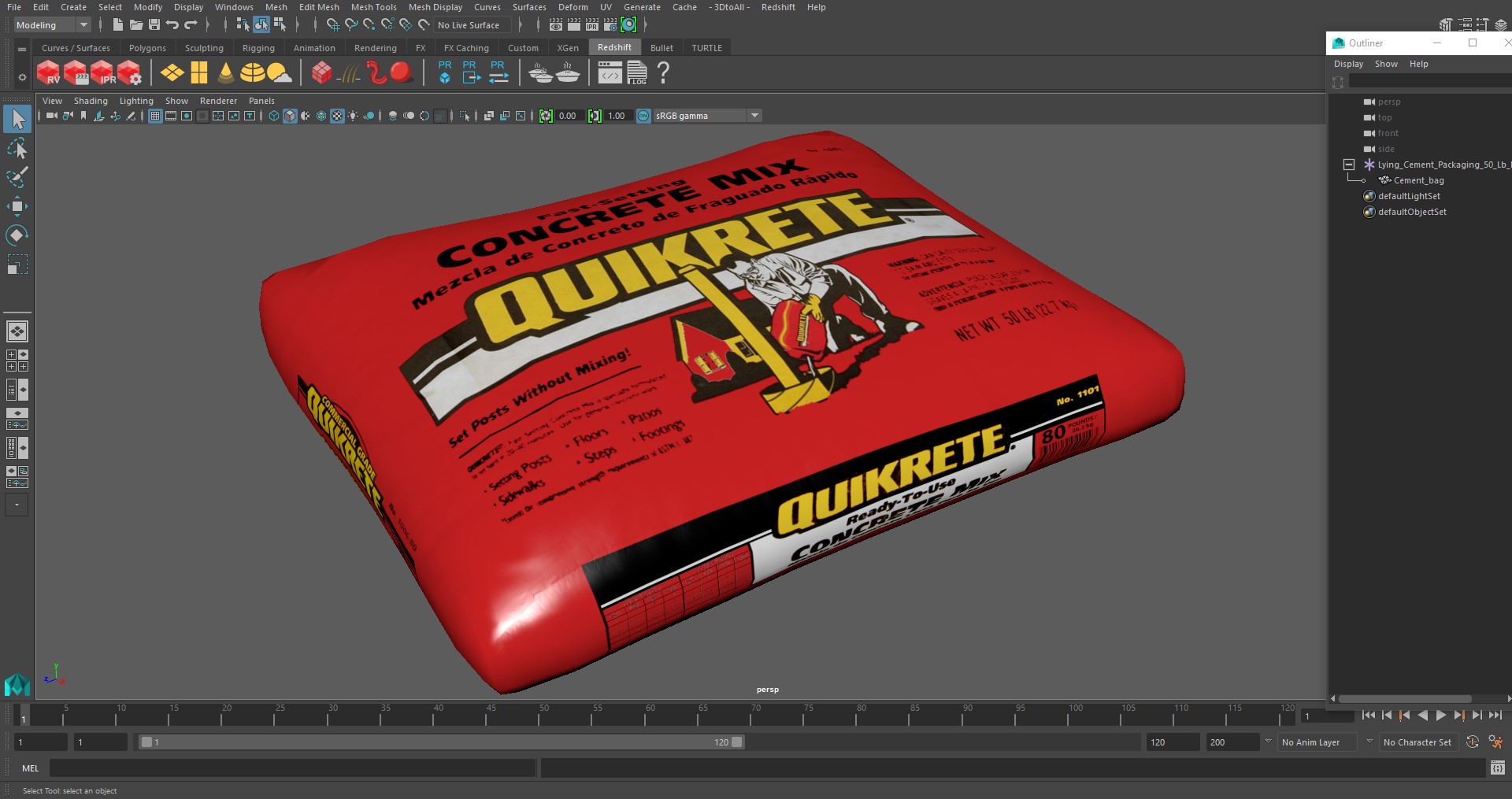1512x799 pixels.
Task: Expand quick layout options arrow button
Action: [17, 505]
